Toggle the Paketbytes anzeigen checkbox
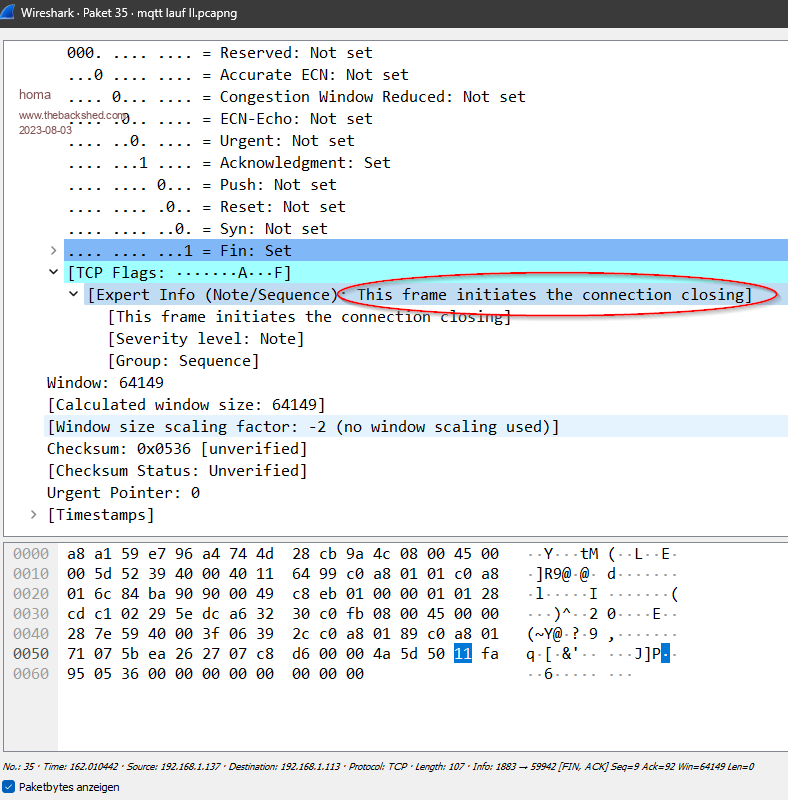Viewport: 788px width, 800px height. 10,787
